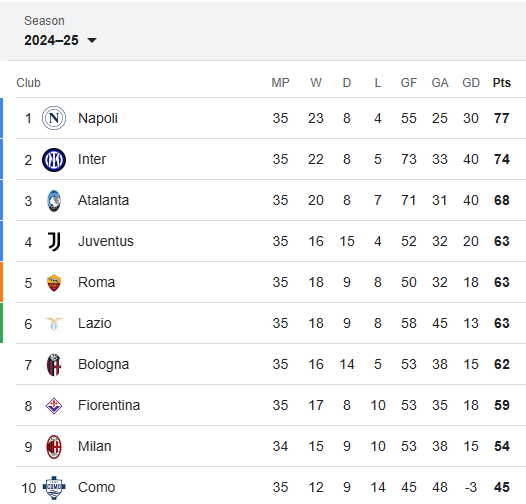Click the Club column header
This screenshot has width=526, height=504.
pos(29,83)
